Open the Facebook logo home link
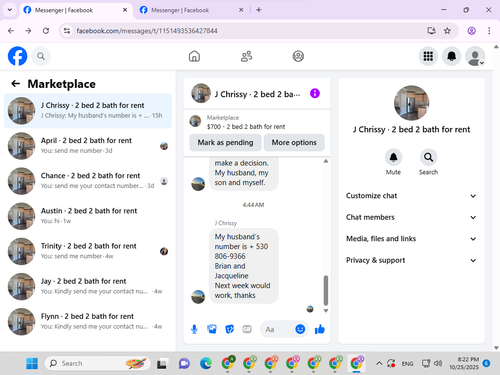 click(x=17, y=56)
